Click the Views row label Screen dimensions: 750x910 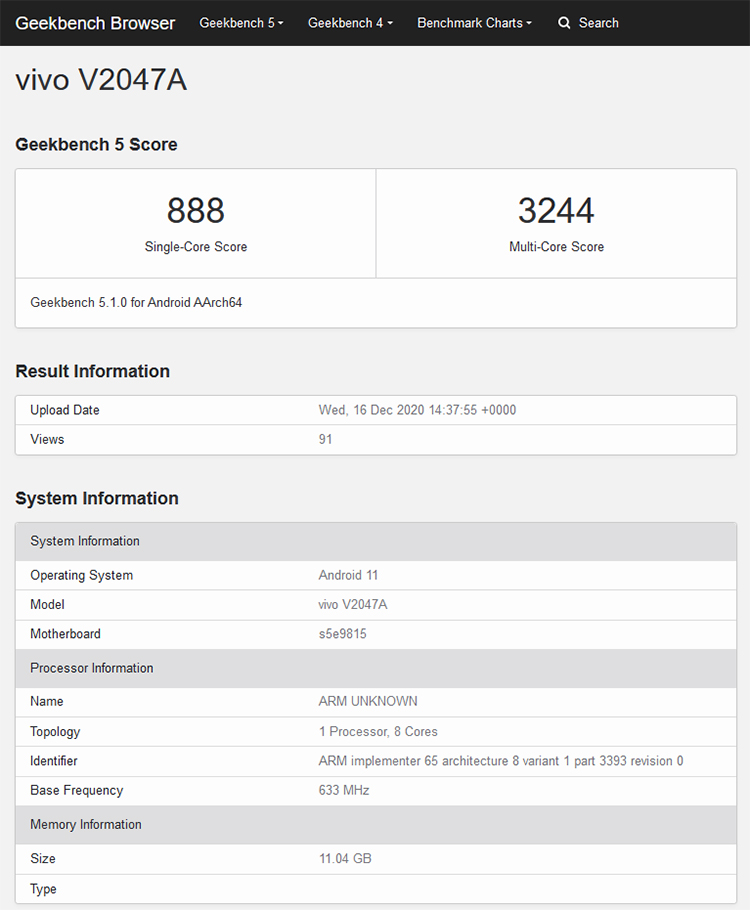(47, 439)
